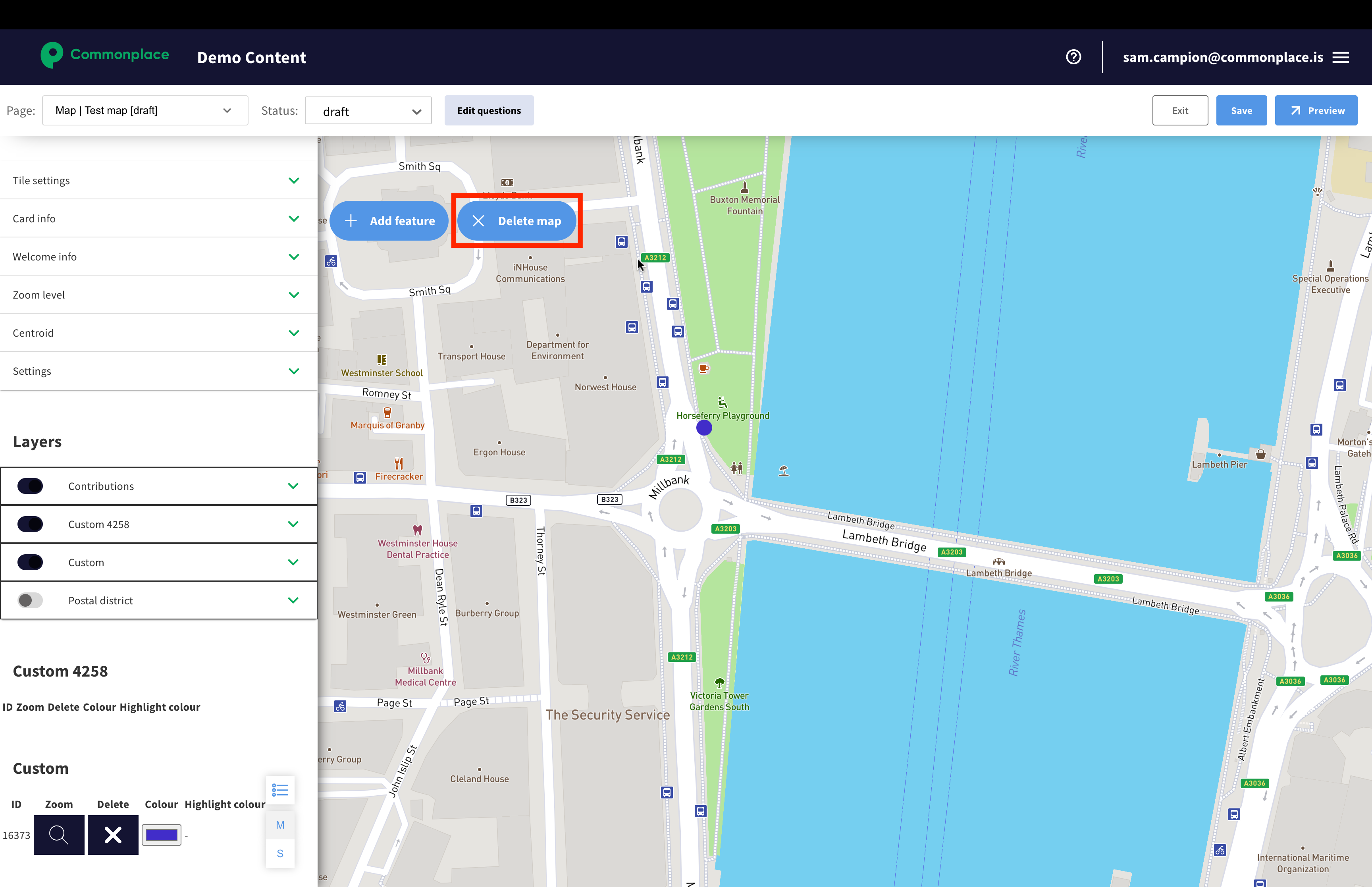
Task: Click the help question mark icon
Action: [x=1073, y=57]
